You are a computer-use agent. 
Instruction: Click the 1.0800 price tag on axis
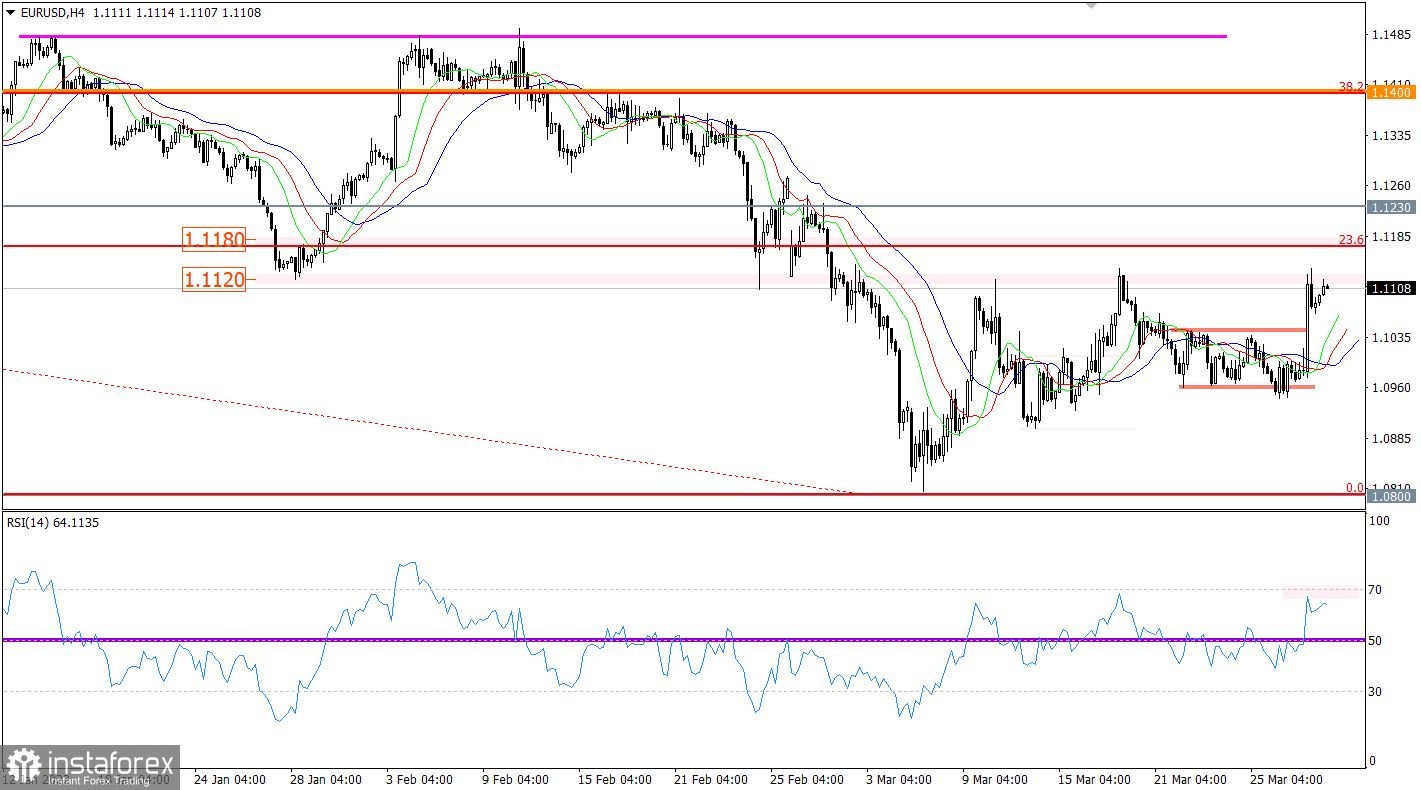pyautogui.click(x=1391, y=496)
